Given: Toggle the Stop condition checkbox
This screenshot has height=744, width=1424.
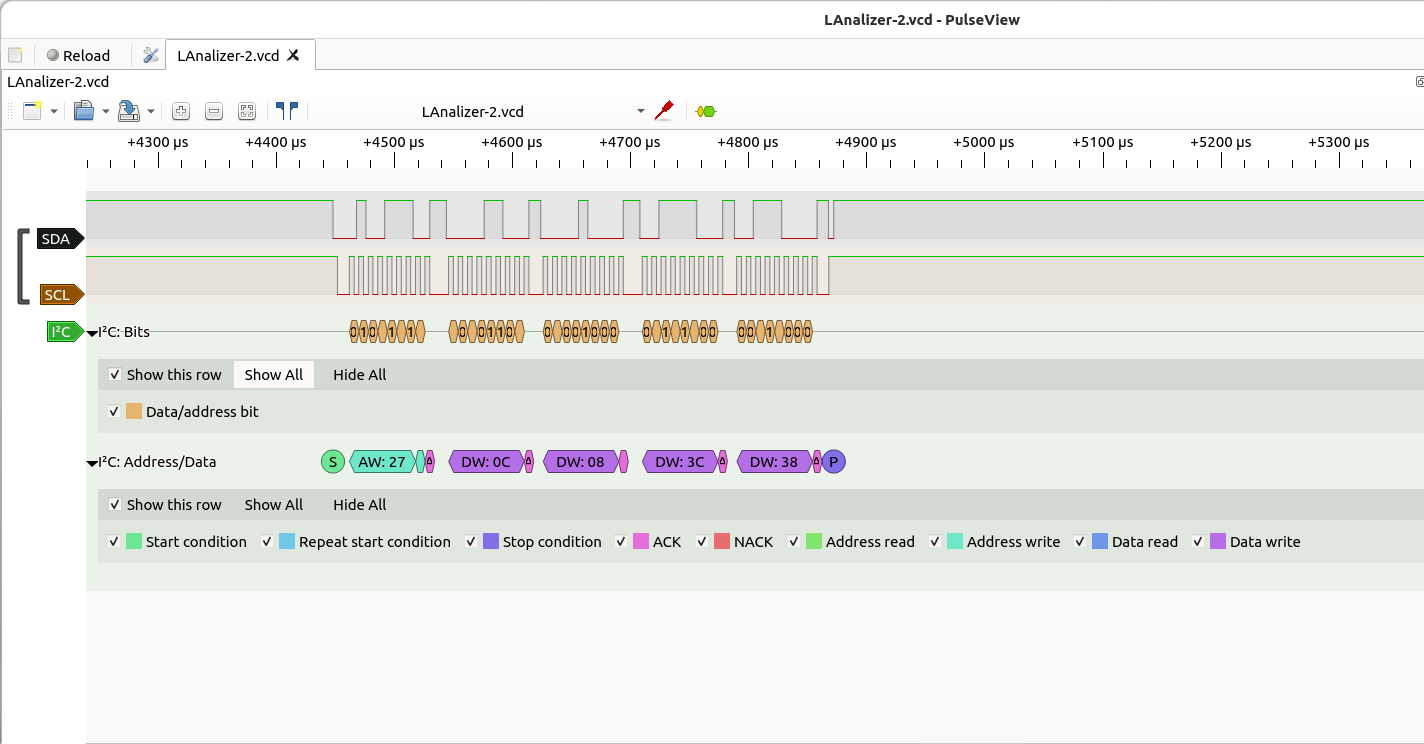Looking at the screenshot, I should tap(472, 542).
